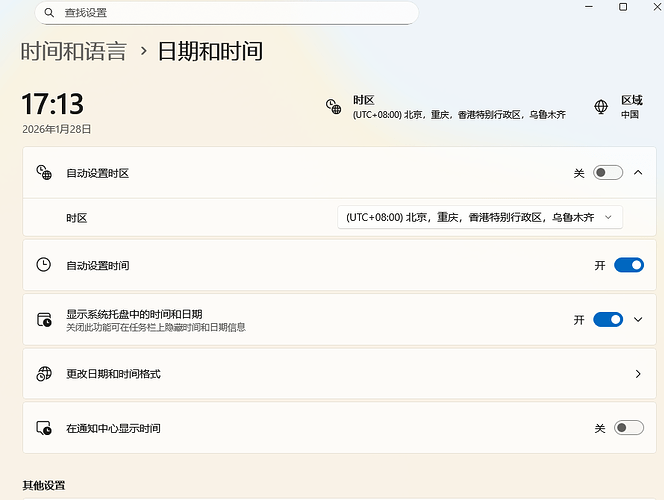The height and width of the screenshot is (500, 664).
Task: Click the 在通知中心显示时间 icon
Action: [44, 428]
